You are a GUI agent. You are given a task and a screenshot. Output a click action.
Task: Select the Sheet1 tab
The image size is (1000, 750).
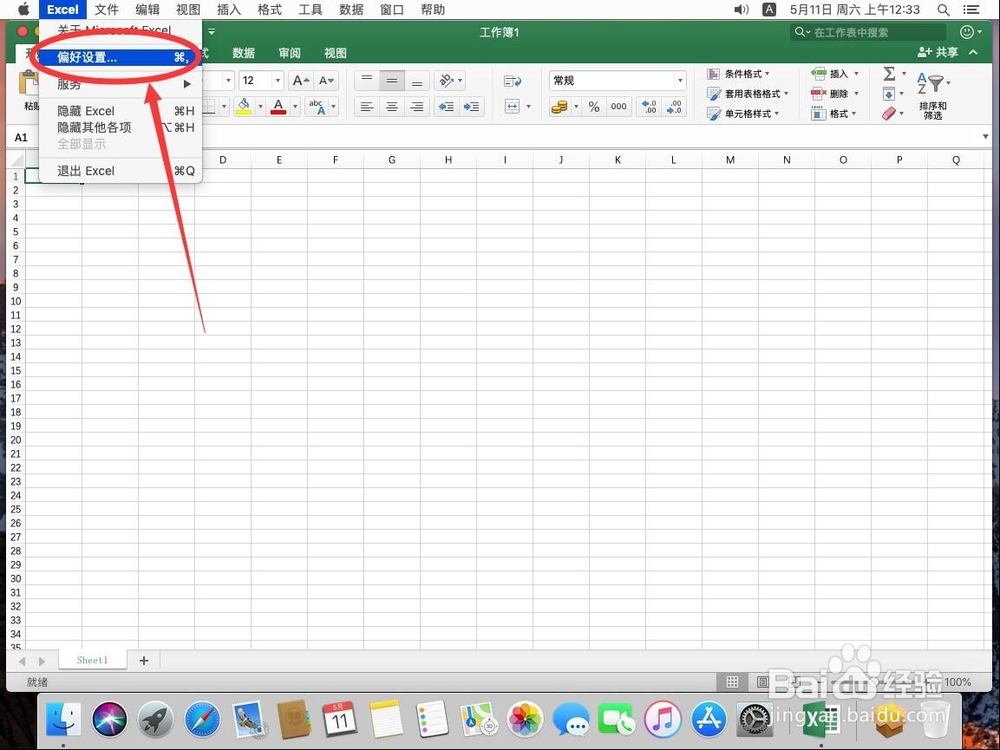[92, 660]
